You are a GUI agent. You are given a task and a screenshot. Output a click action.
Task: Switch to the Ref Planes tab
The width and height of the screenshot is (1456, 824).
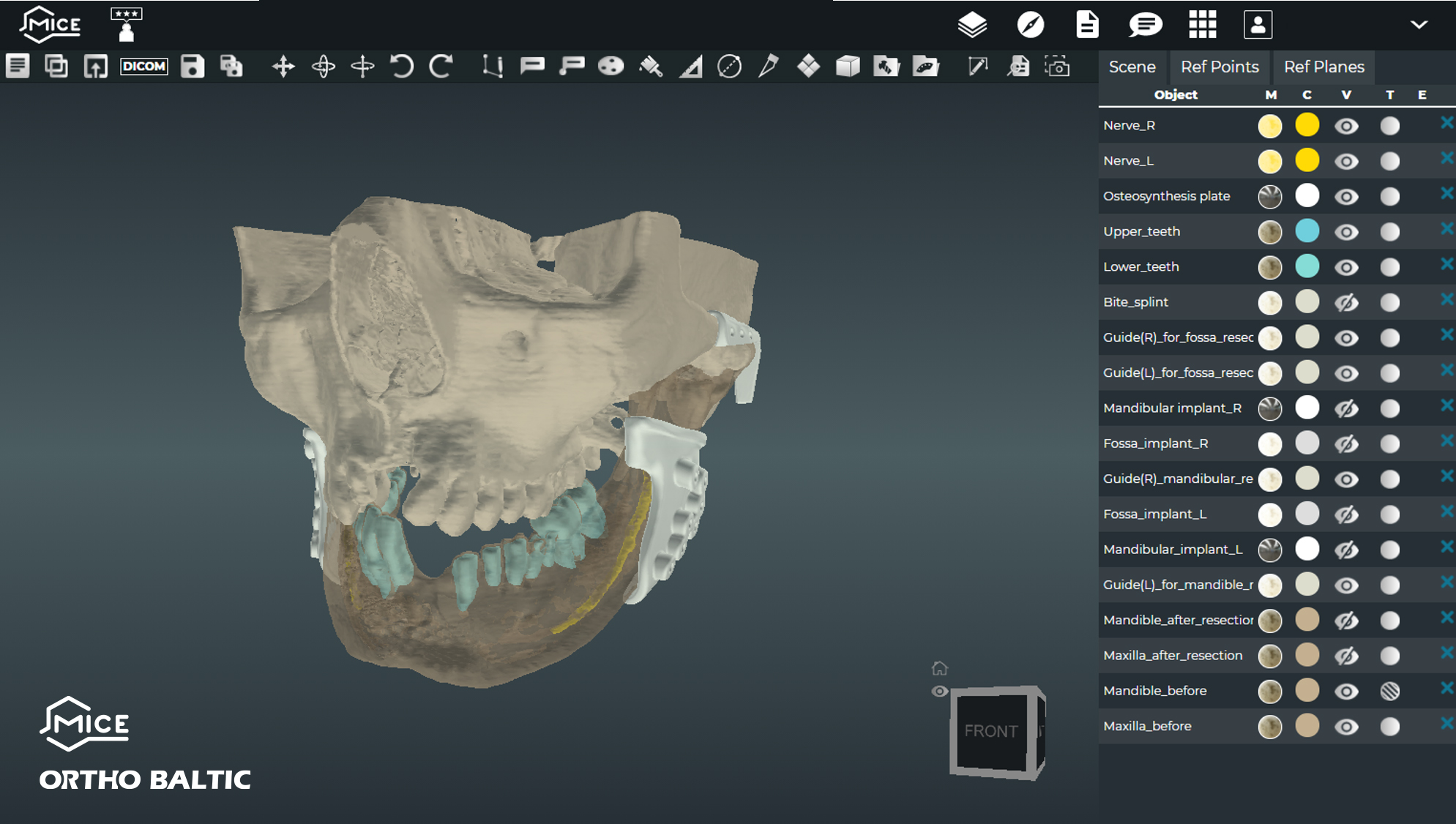[1324, 67]
